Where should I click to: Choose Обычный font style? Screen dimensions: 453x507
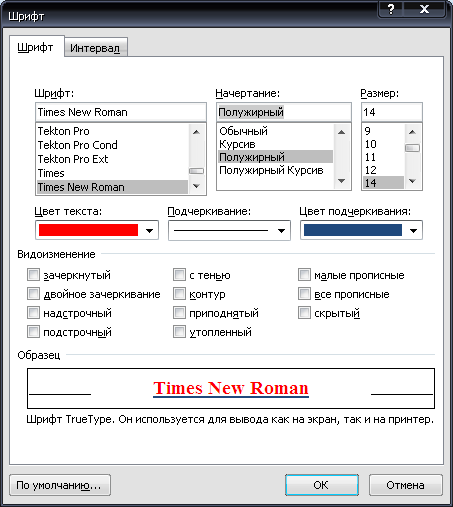tap(275, 131)
